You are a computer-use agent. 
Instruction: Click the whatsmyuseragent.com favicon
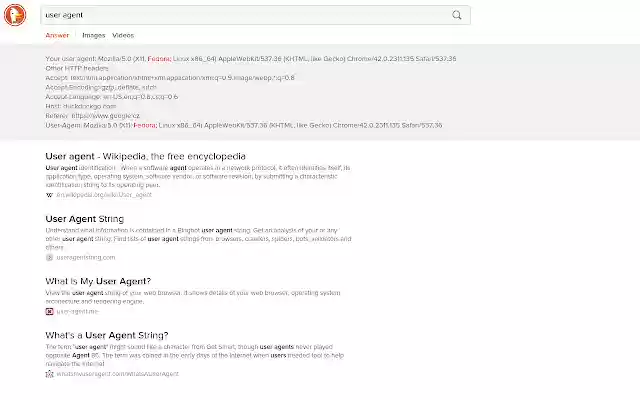[49, 374]
